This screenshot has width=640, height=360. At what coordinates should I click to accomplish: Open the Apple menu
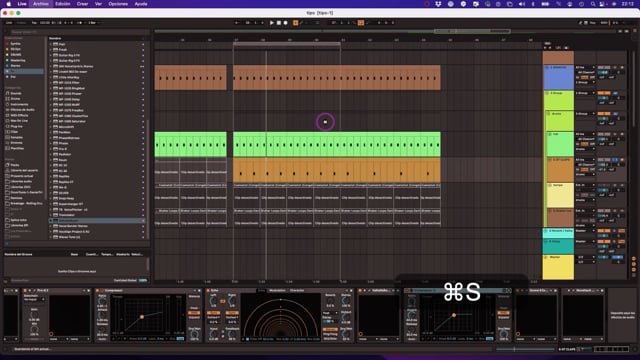[8, 4]
